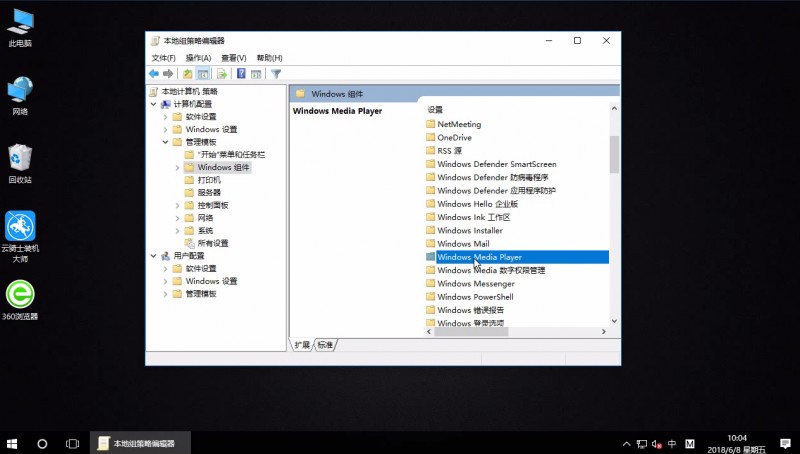Expand the 控制面板 tree node
The height and width of the screenshot is (454, 800).
point(178,206)
